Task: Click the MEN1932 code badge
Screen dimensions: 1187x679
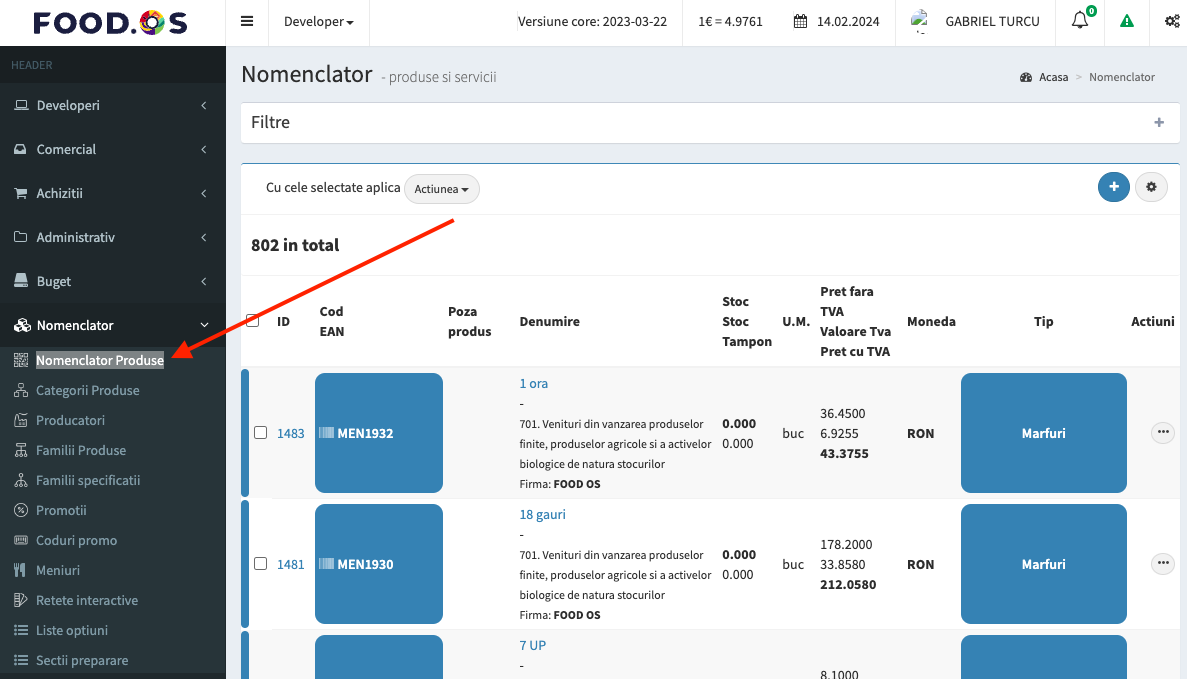Action: coord(379,433)
